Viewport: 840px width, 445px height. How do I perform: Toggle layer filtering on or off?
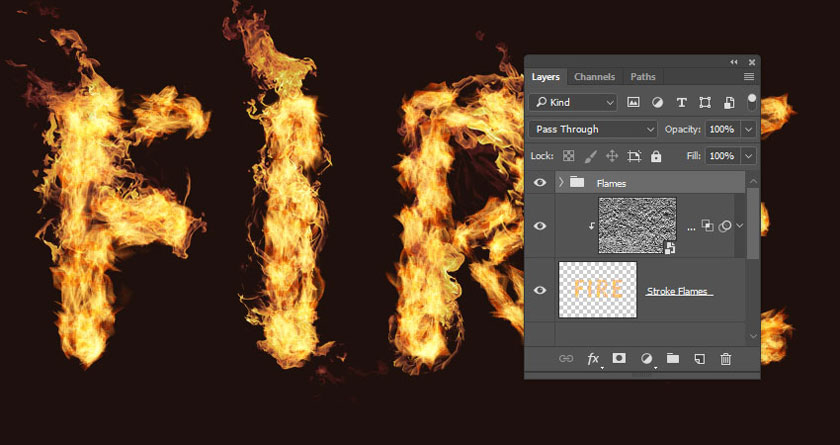[752, 102]
